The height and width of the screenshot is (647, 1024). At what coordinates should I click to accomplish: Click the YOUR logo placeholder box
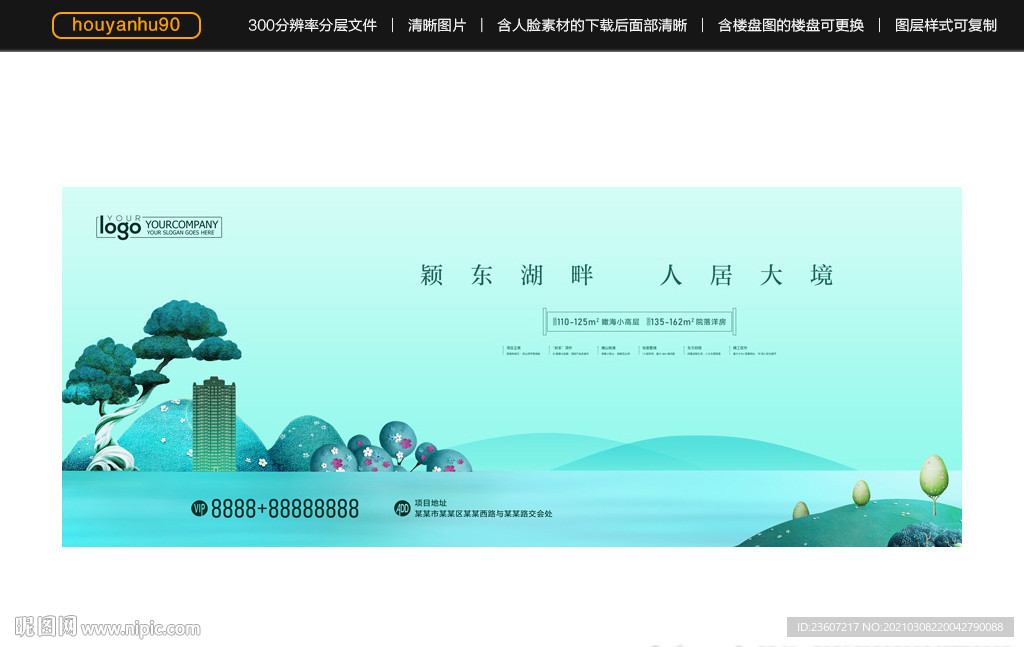tap(121, 227)
